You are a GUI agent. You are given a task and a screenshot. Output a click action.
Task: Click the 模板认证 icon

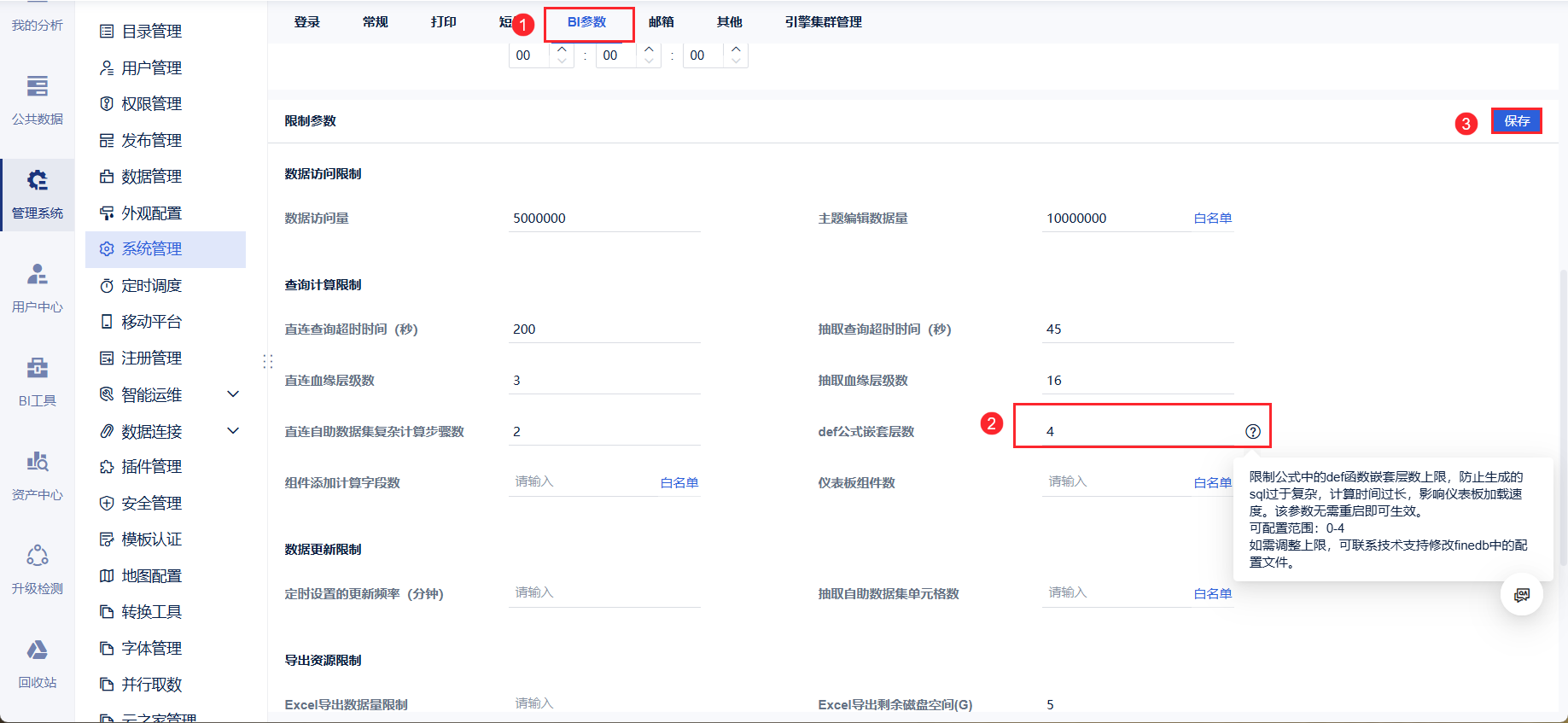coord(107,539)
